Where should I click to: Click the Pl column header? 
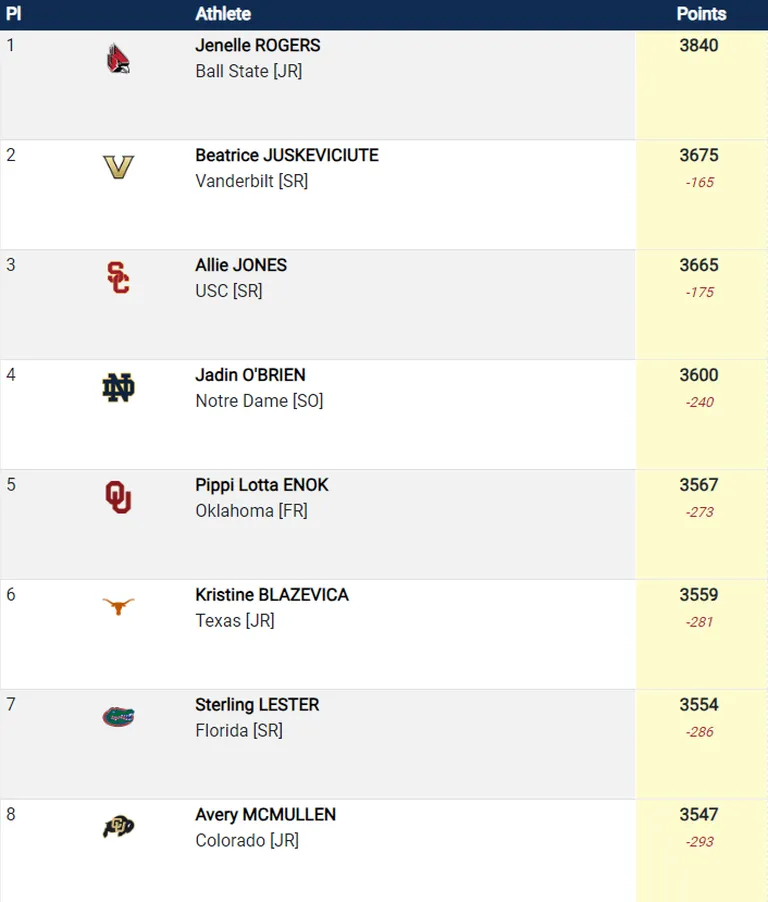coord(13,14)
